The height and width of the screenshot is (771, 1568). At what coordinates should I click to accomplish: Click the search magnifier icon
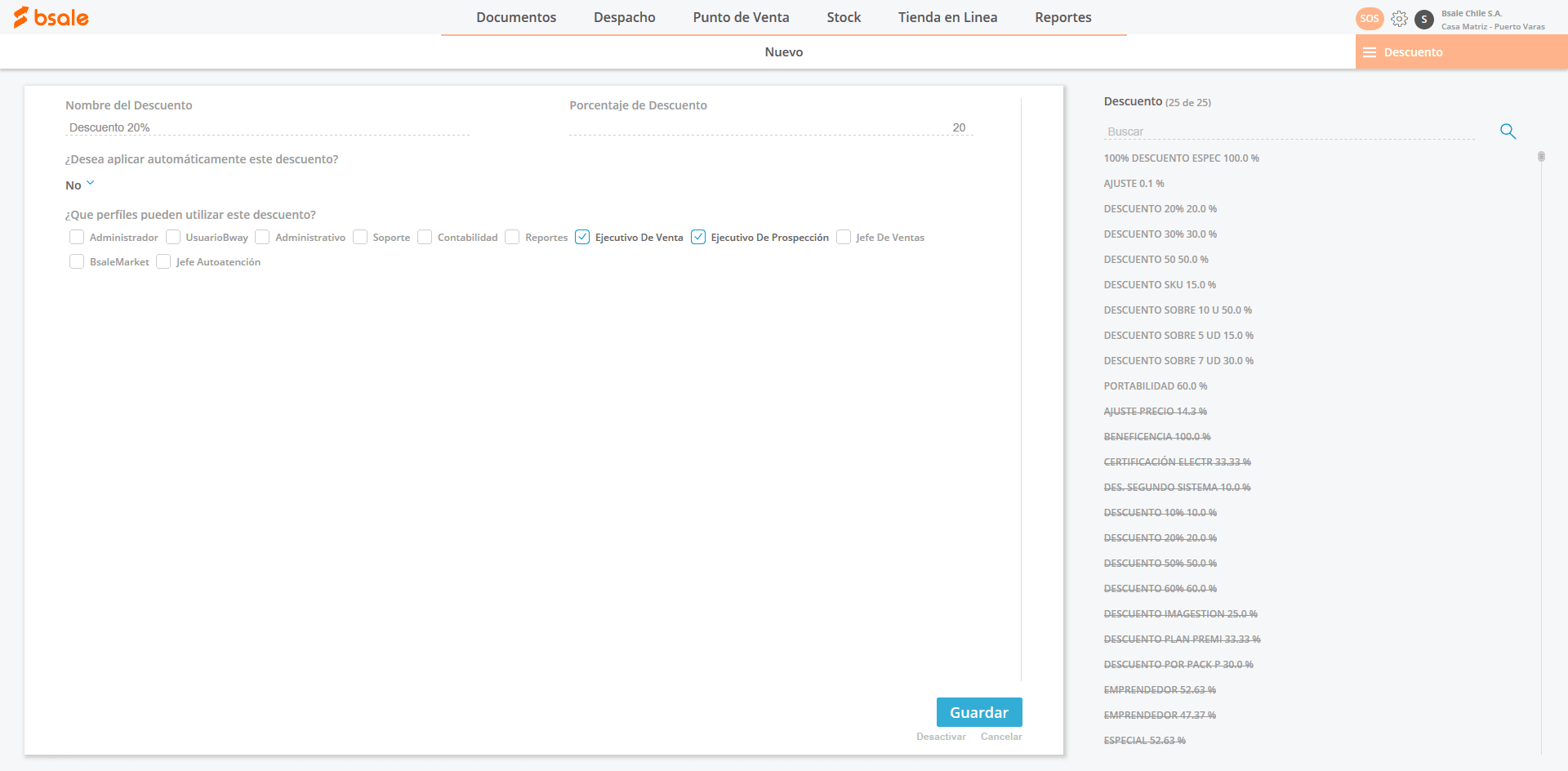pyautogui.click(x=1508, y=131)
